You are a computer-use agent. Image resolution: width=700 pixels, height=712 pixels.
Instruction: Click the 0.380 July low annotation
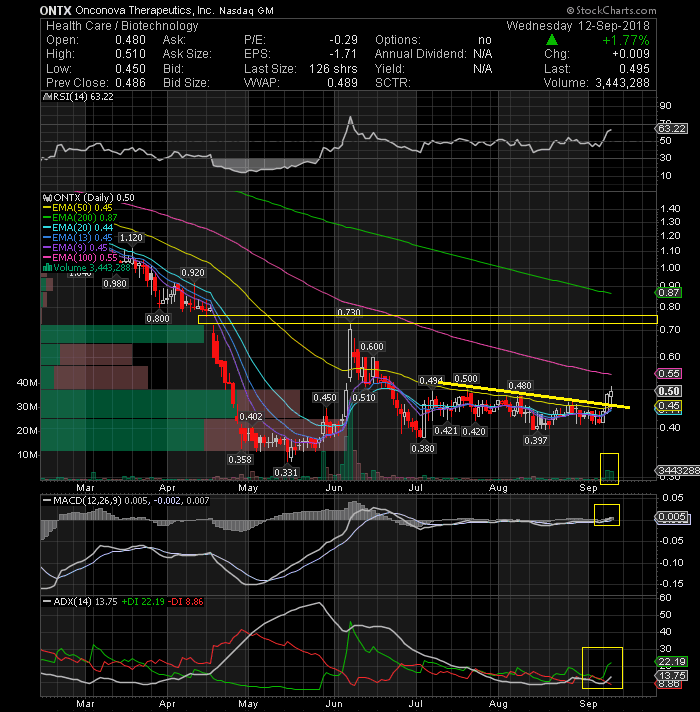423,448
